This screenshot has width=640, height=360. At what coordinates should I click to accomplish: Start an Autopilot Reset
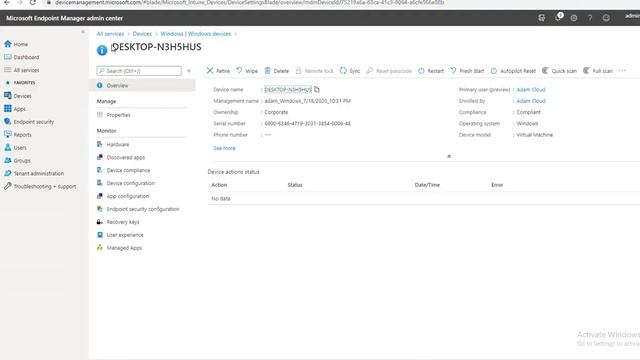513,71
